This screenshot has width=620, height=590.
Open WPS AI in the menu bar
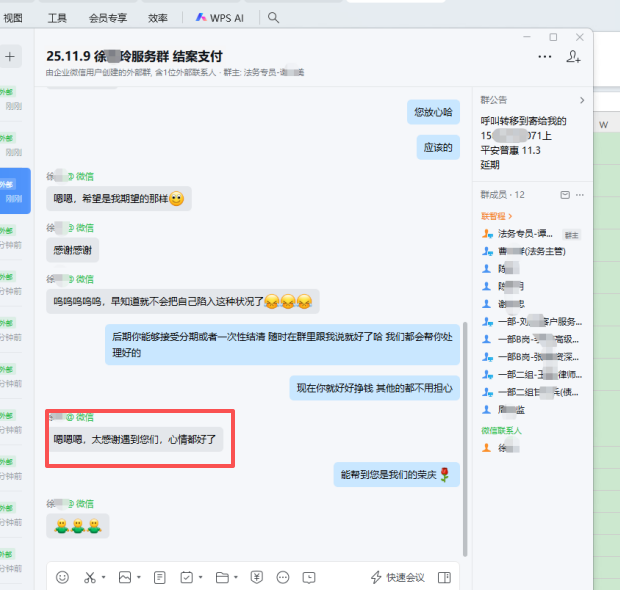[220, 18]
